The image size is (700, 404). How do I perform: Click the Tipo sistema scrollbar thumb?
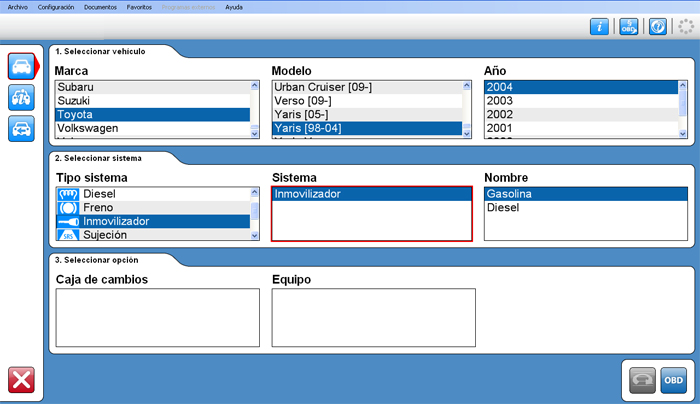254,211
